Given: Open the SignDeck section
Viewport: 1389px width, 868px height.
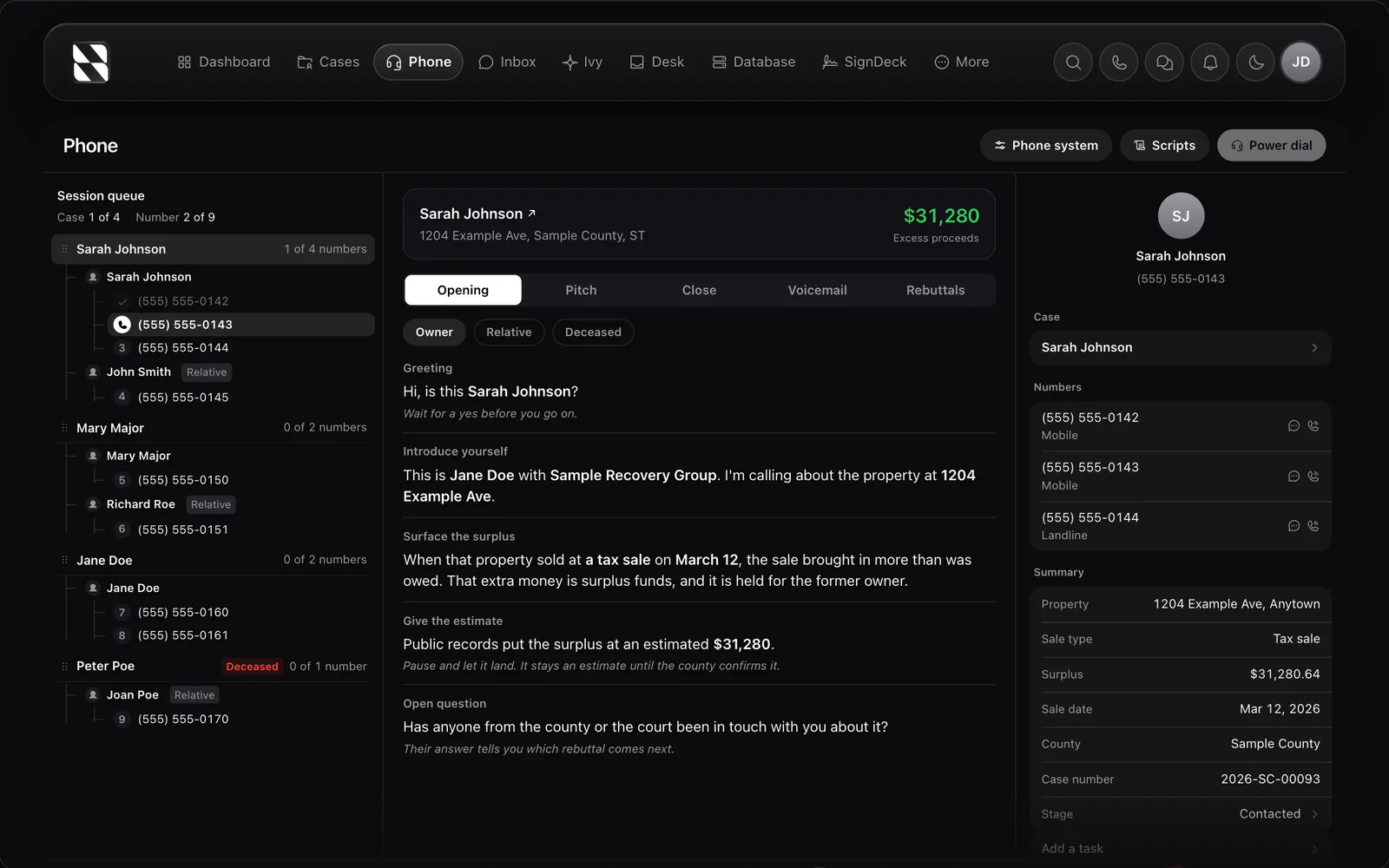Looking at the screenshot, I should point(865,62).
